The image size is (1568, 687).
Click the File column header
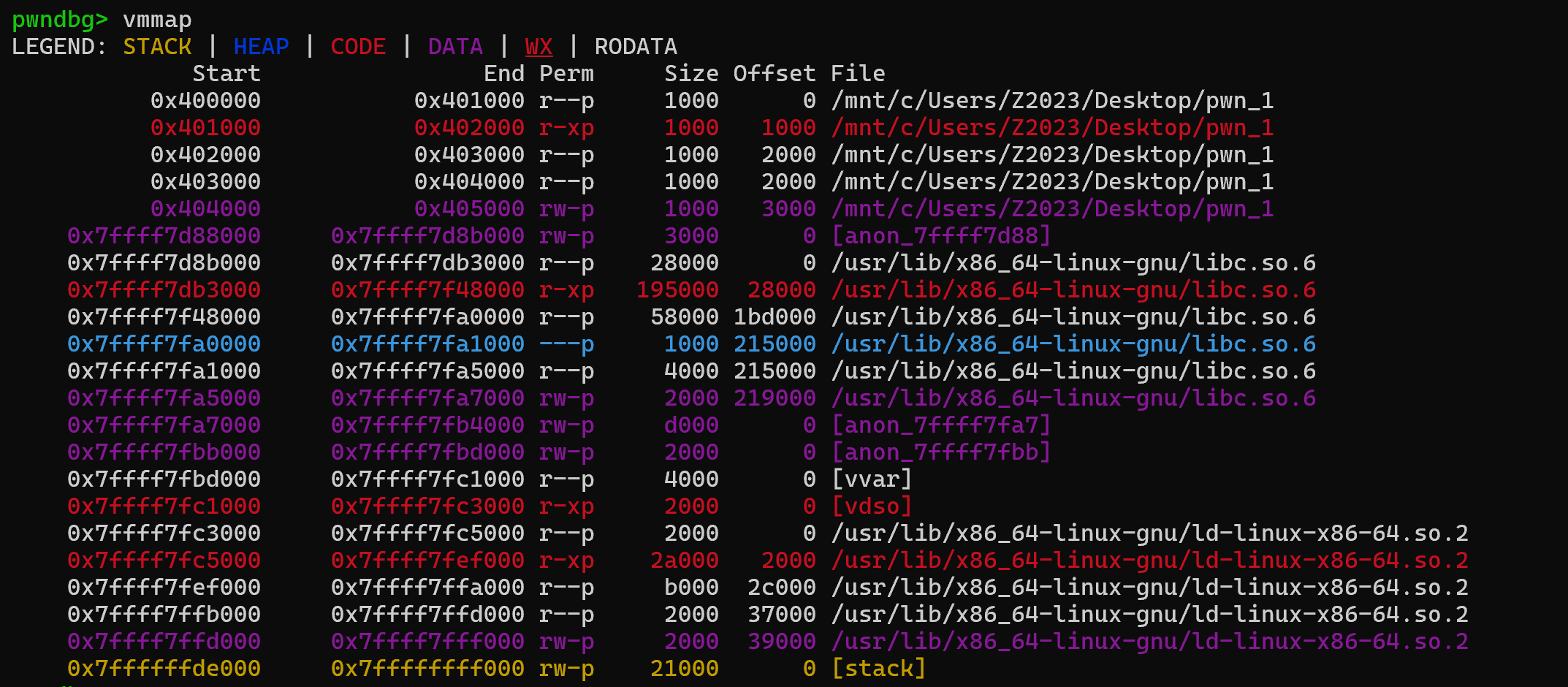point(858,74)
